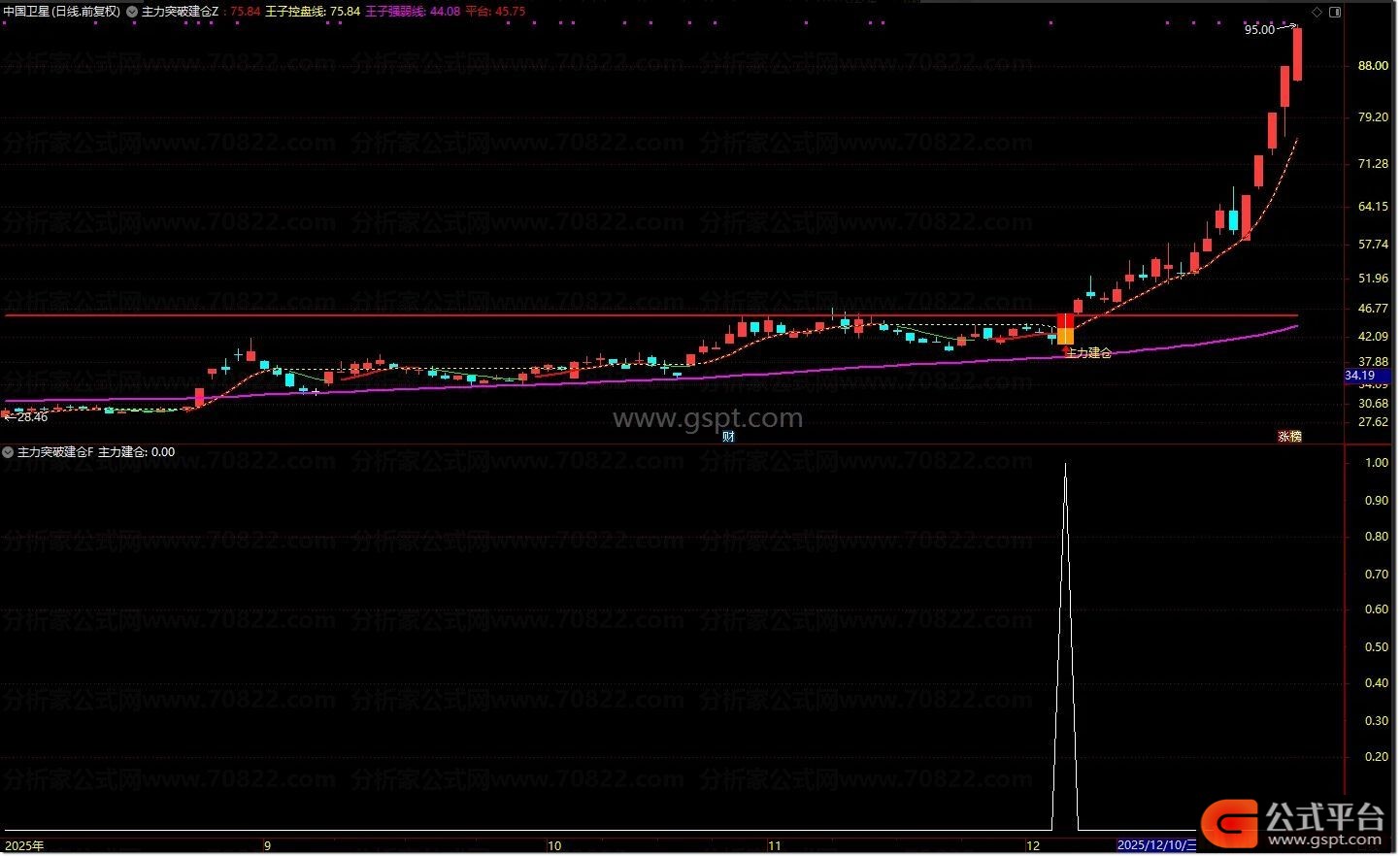Image resolution: width=1400 pixels, height=856 pixels.
Task: Click the 中国卫星 stock title
Action: pyautogui.click(x=62, y=12)
